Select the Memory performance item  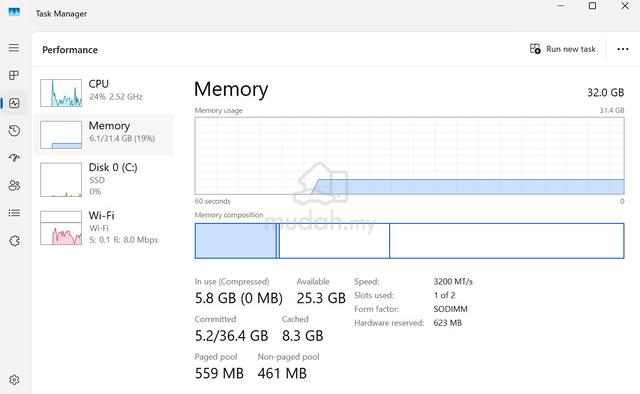(x=104, y=134)
